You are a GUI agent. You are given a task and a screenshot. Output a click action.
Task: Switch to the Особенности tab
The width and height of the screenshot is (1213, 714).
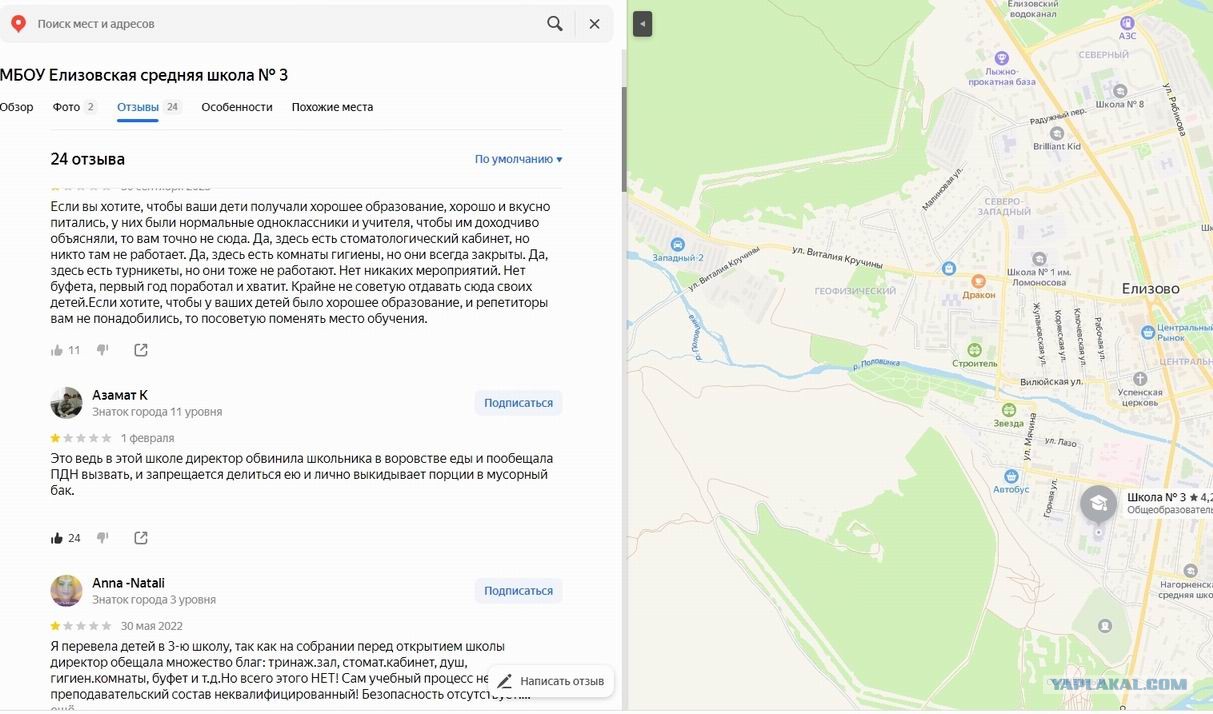point(237,107)
